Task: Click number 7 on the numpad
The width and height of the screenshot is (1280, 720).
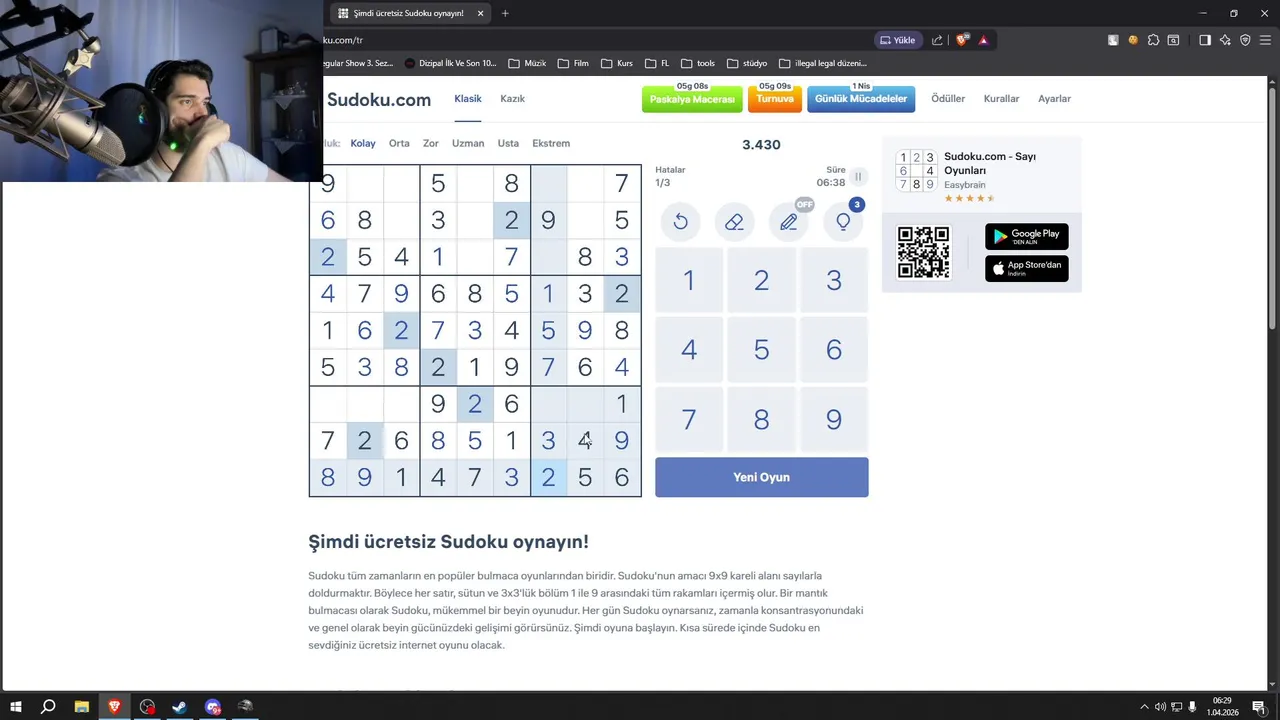Action: coord(689,420)
